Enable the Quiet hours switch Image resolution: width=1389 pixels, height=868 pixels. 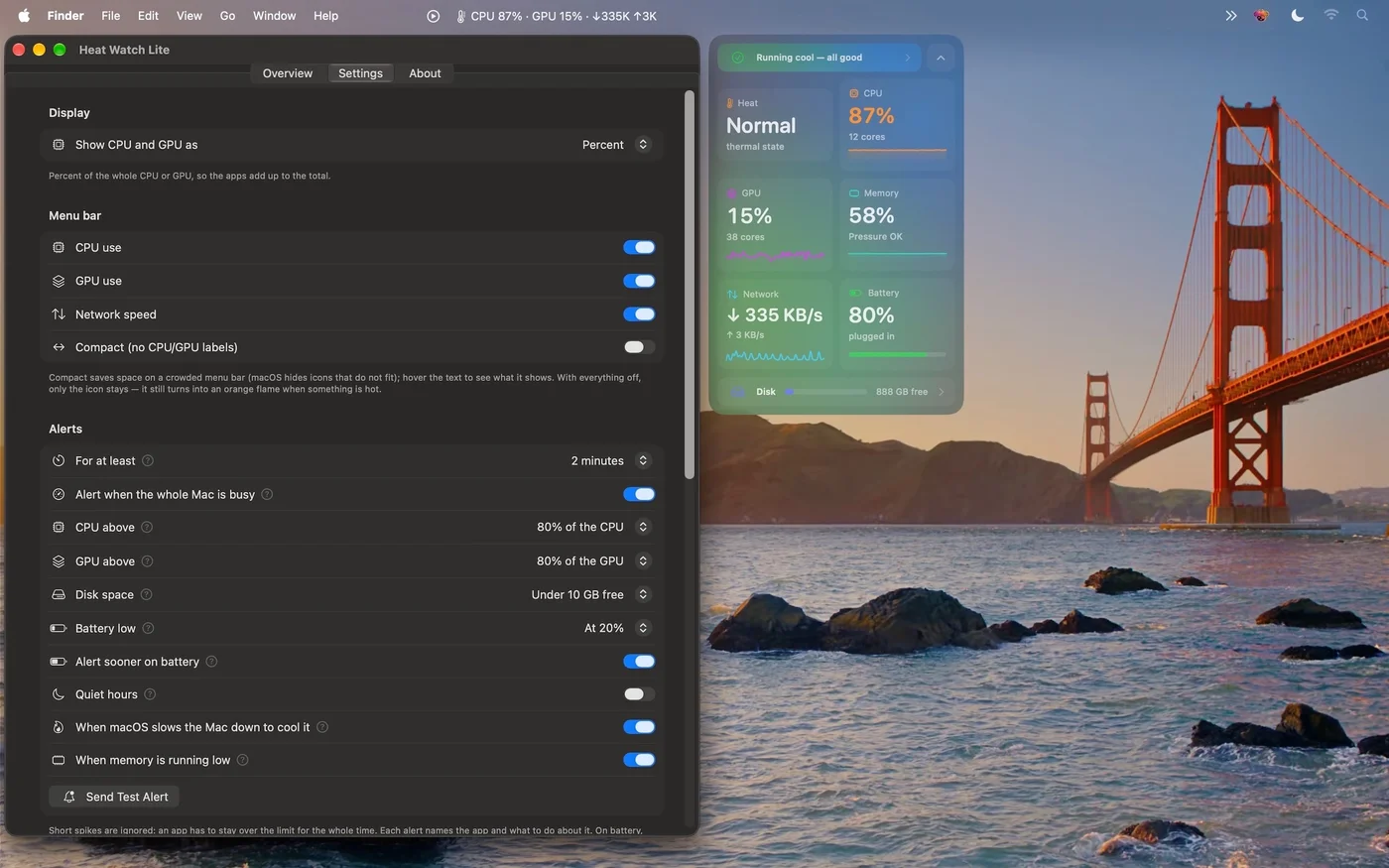pos(639,694)
